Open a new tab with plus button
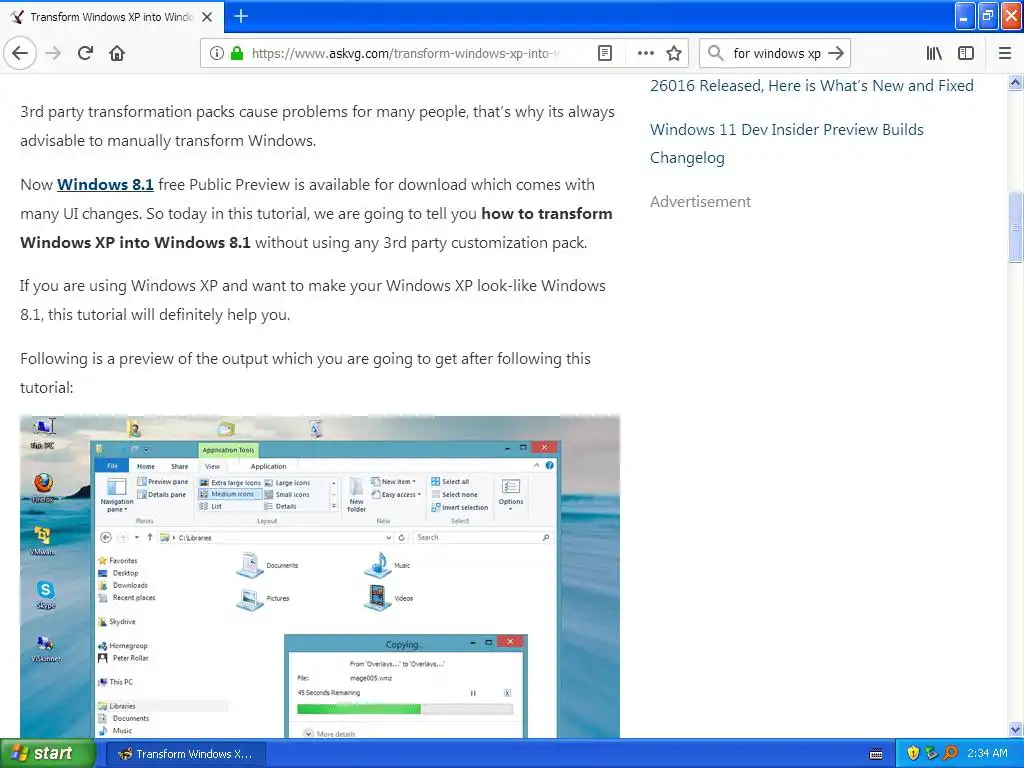 (241, 16)
